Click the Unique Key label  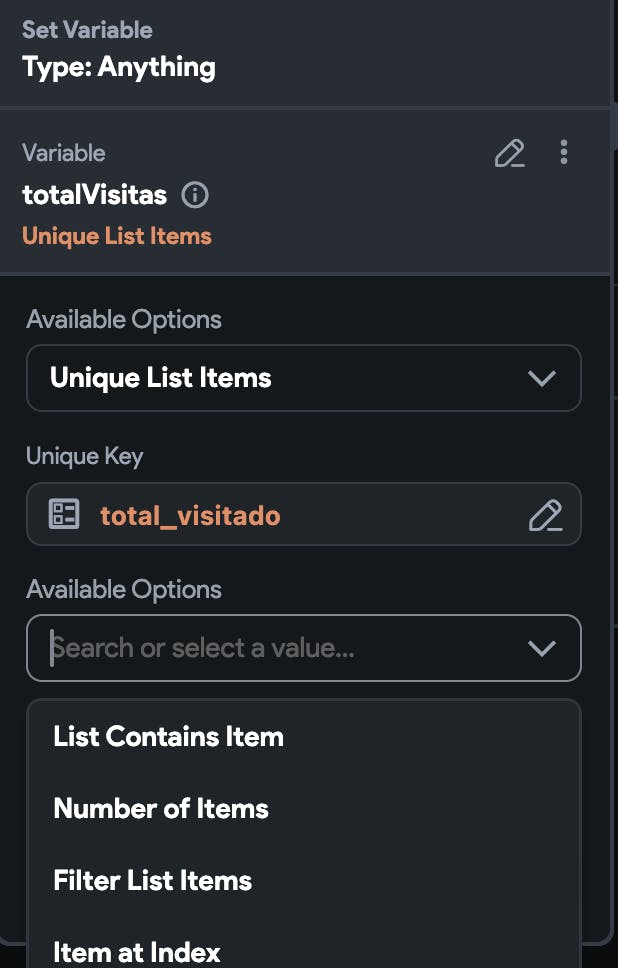coord(84,456)
